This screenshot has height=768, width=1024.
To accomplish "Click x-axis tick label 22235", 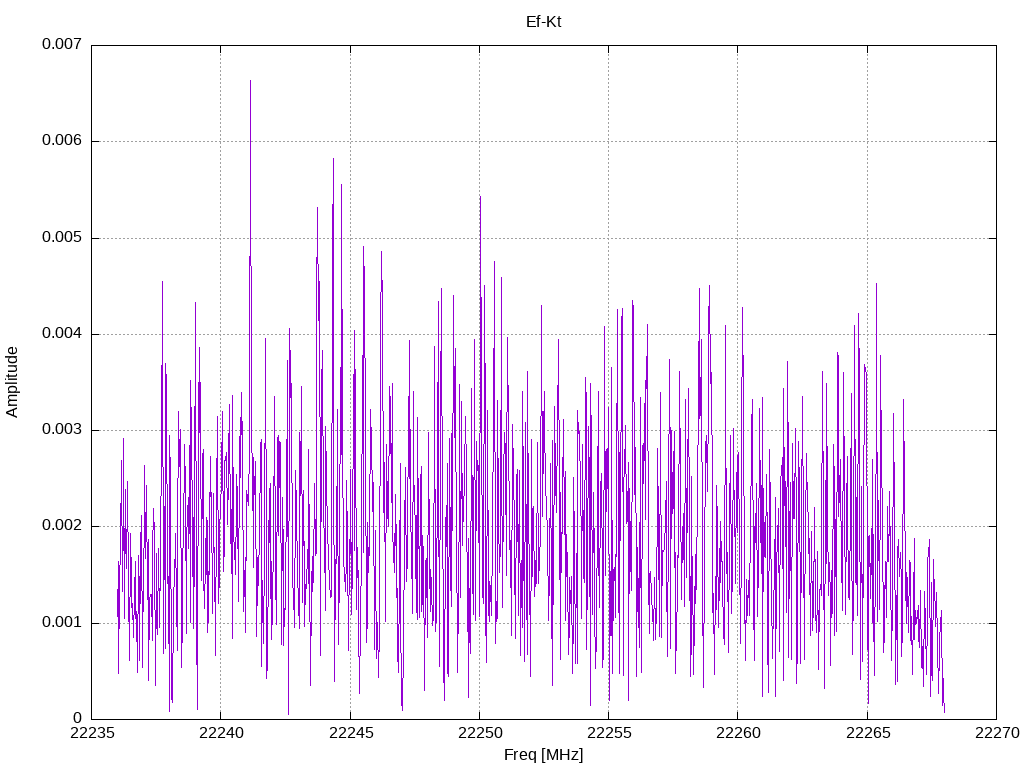I will (x=91, y=733).
